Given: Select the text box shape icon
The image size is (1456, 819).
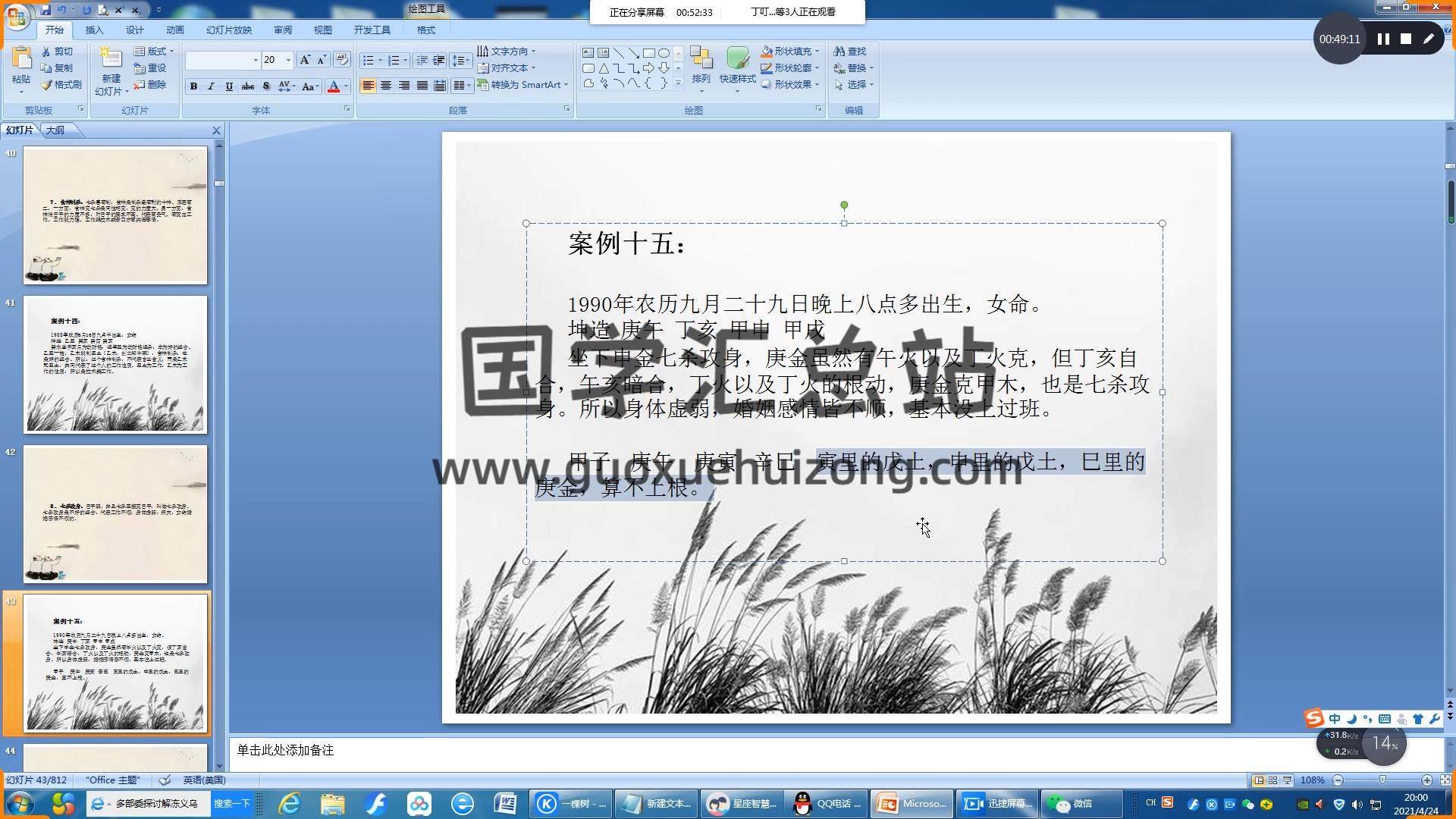Looking at the screenshot, I should tap(588, 53).
